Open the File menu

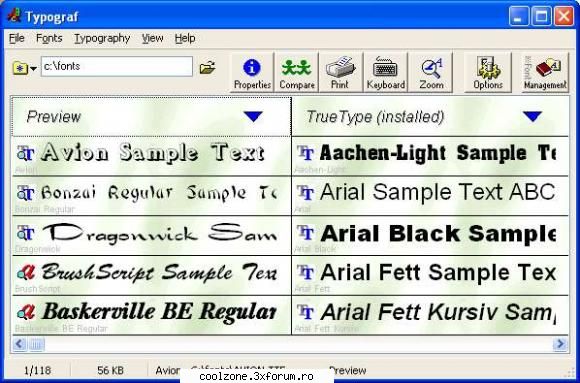coord(17,38)
